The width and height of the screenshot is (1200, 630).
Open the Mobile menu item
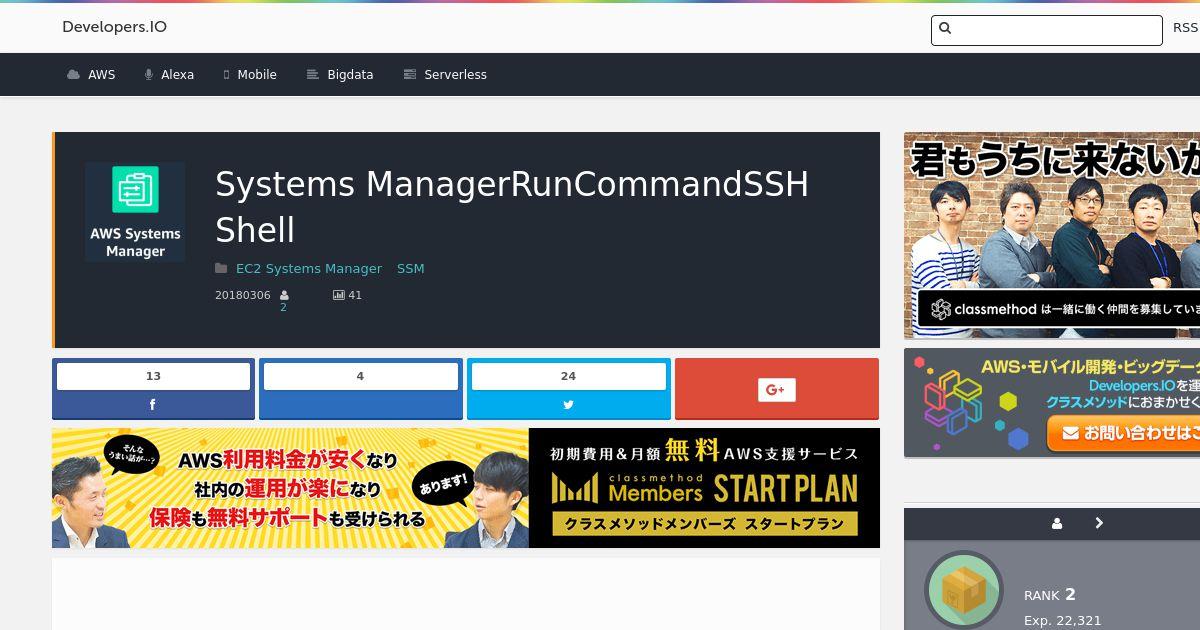(257, 75)
